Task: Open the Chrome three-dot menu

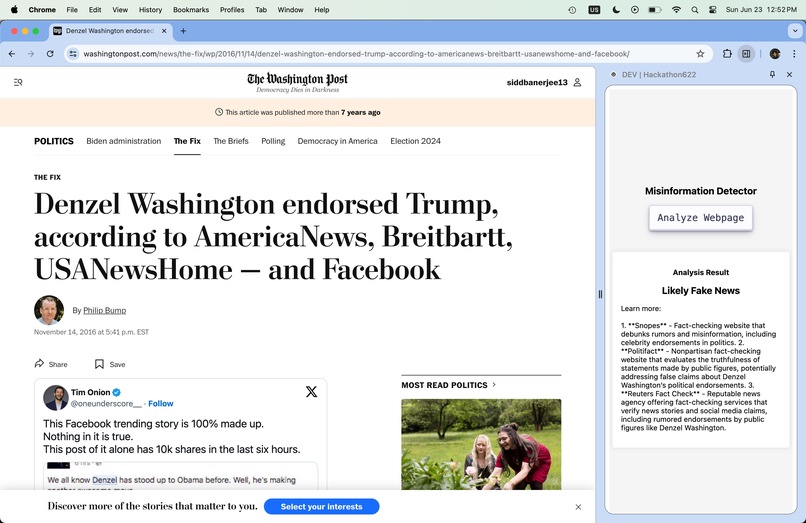Action: click(794, 53)
